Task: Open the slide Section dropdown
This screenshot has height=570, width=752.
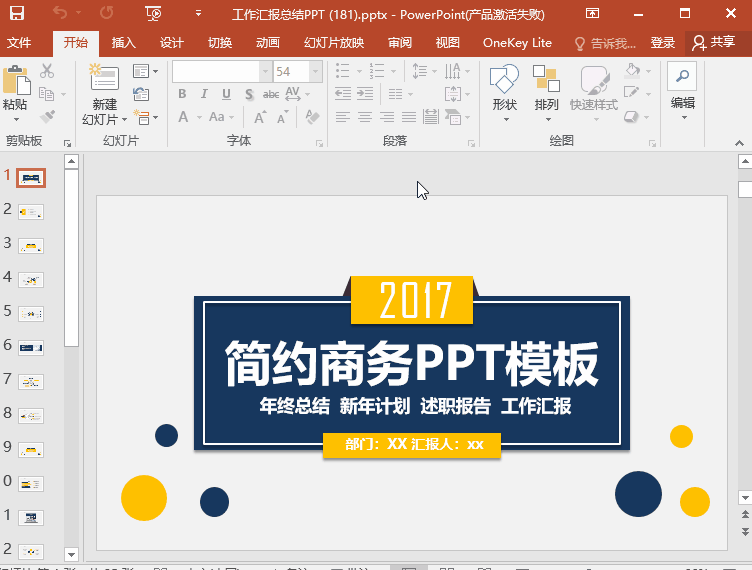Action: [145, 116]
